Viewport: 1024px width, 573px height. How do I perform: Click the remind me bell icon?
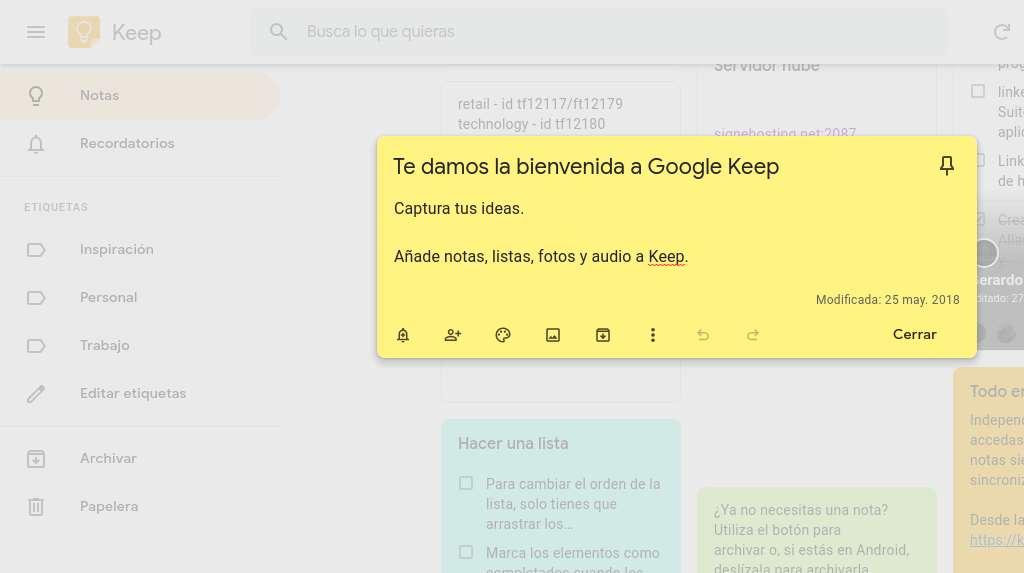(403, 335)
